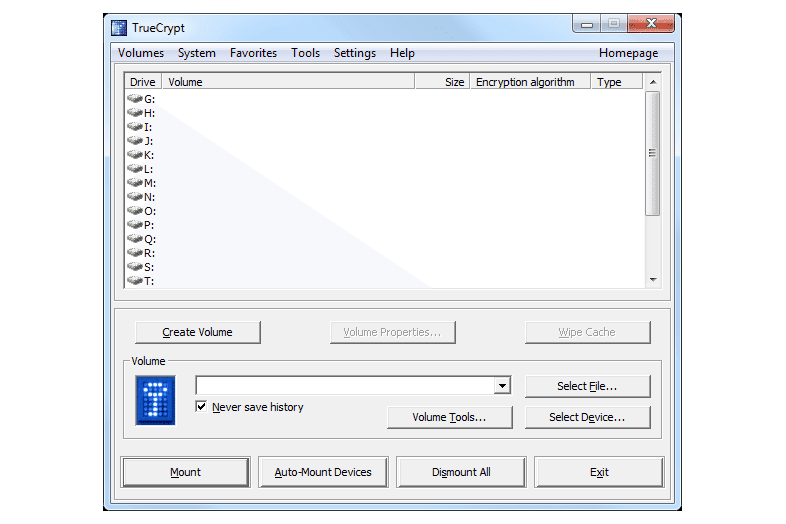Select the T: drive icon
The height and width of the screenshot is (524, 786).
135,281
